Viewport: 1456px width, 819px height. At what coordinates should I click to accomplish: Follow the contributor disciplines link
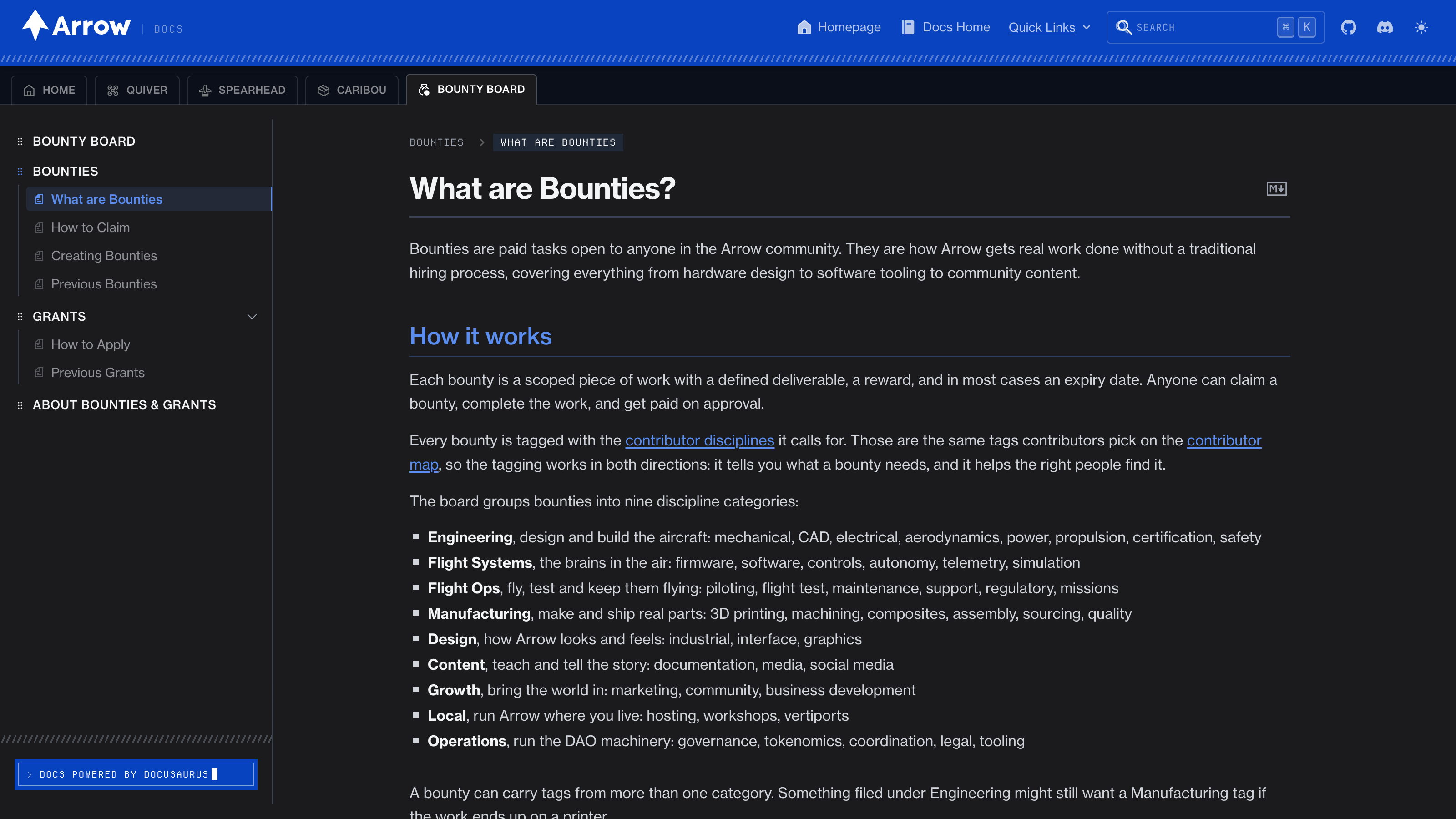[x=700, y=440]
